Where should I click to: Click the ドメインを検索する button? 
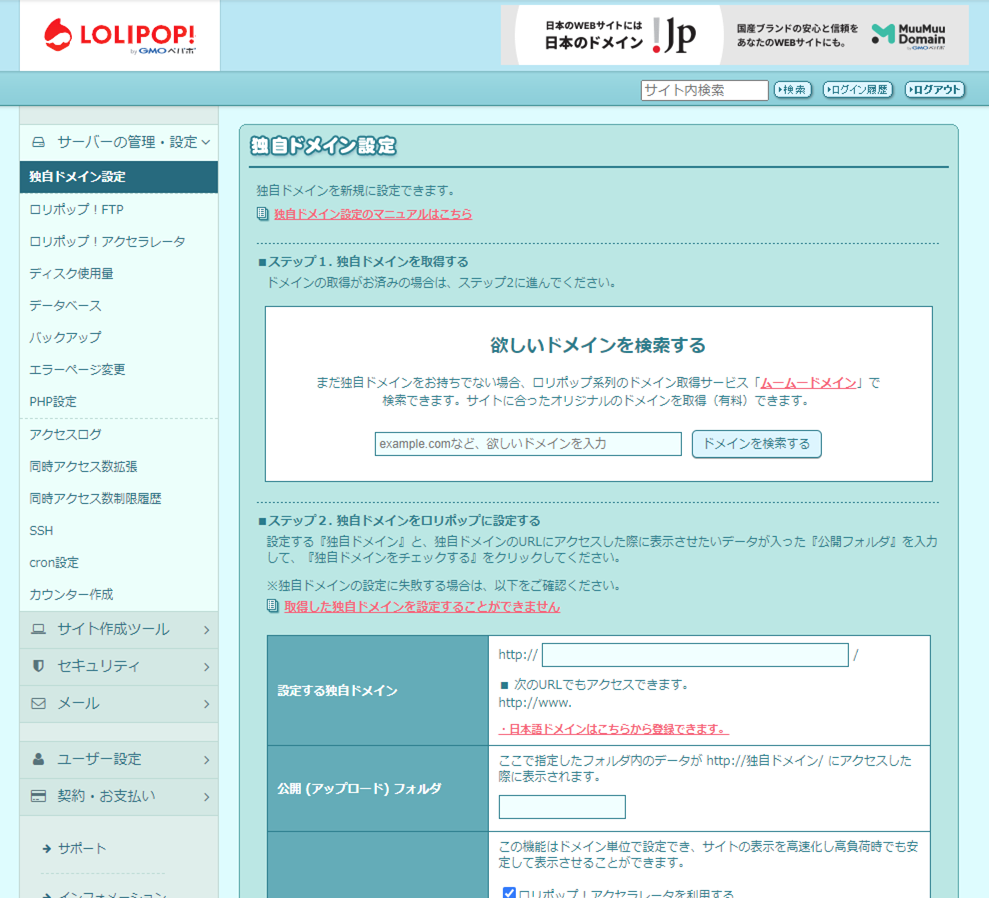pos(755,444)
